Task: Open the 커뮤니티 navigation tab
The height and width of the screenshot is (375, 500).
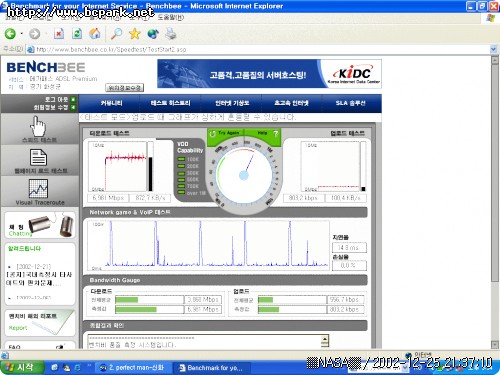Action: 112,103
